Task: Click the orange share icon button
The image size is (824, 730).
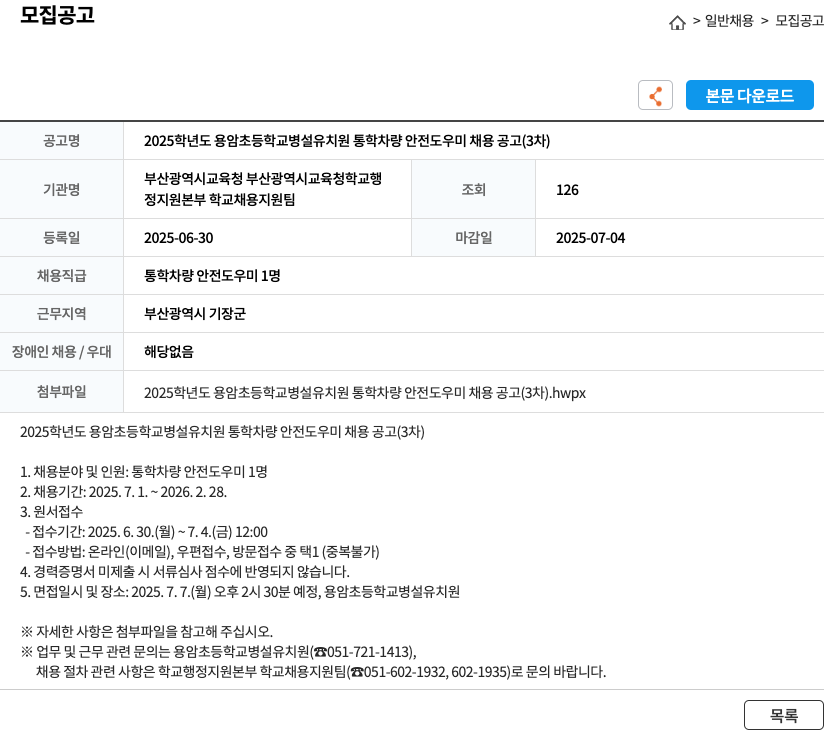Action: (655, 95)
